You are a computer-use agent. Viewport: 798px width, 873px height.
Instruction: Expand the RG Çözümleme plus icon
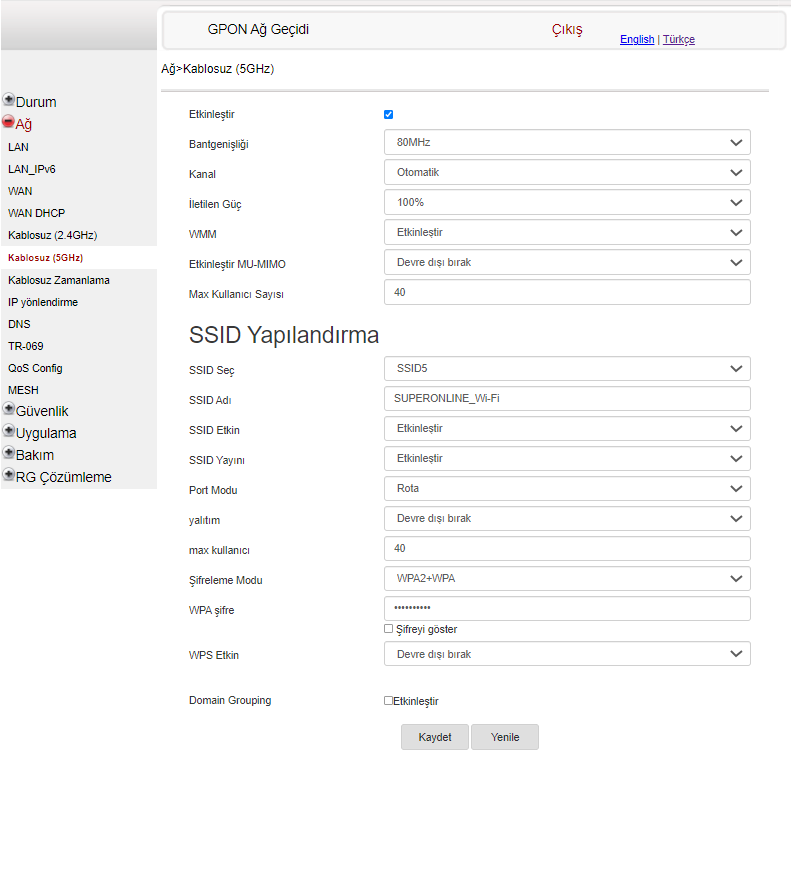point(9,475)
